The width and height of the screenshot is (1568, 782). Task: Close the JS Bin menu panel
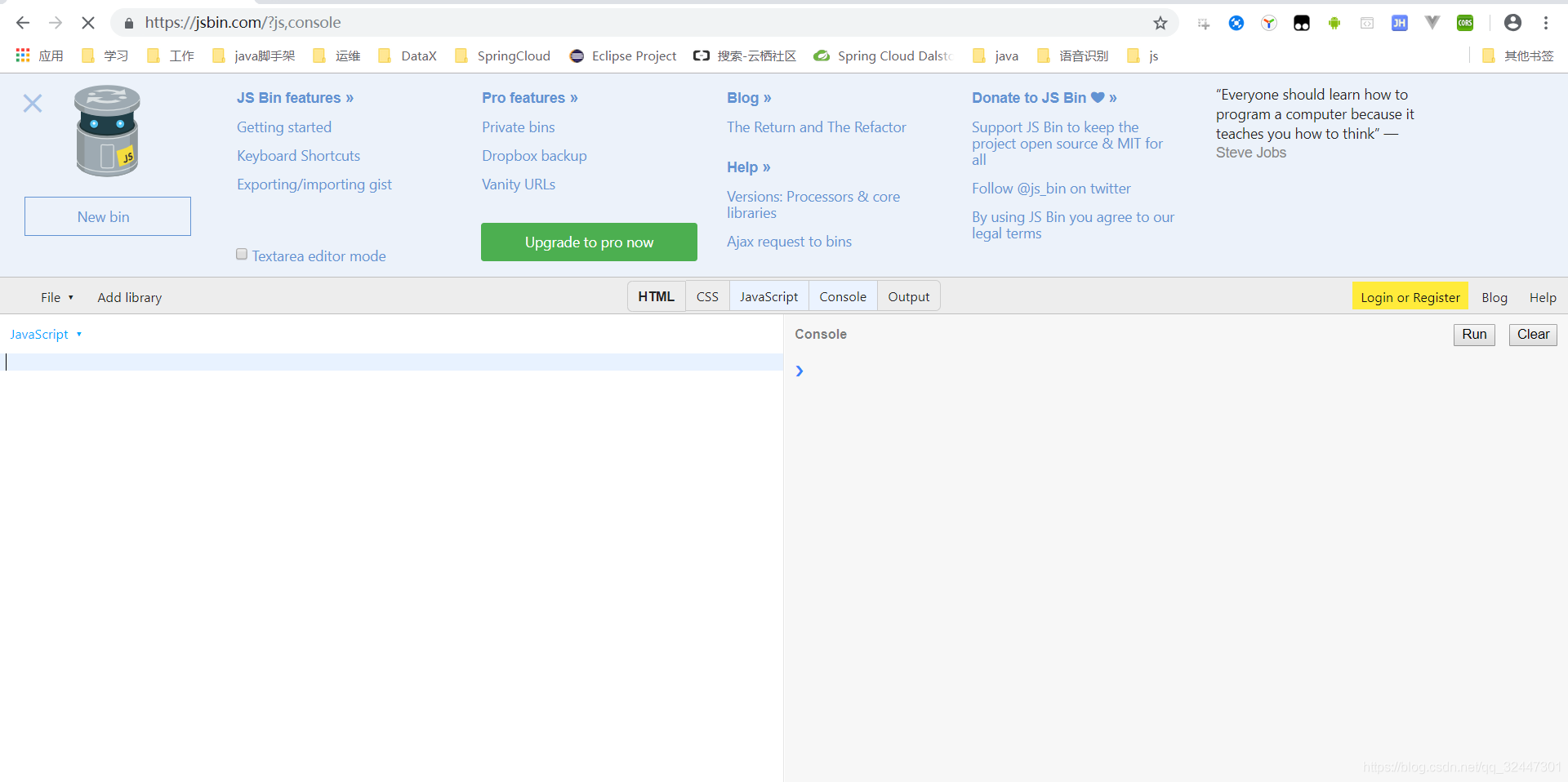pyautogui.click(x=33, y=104)
